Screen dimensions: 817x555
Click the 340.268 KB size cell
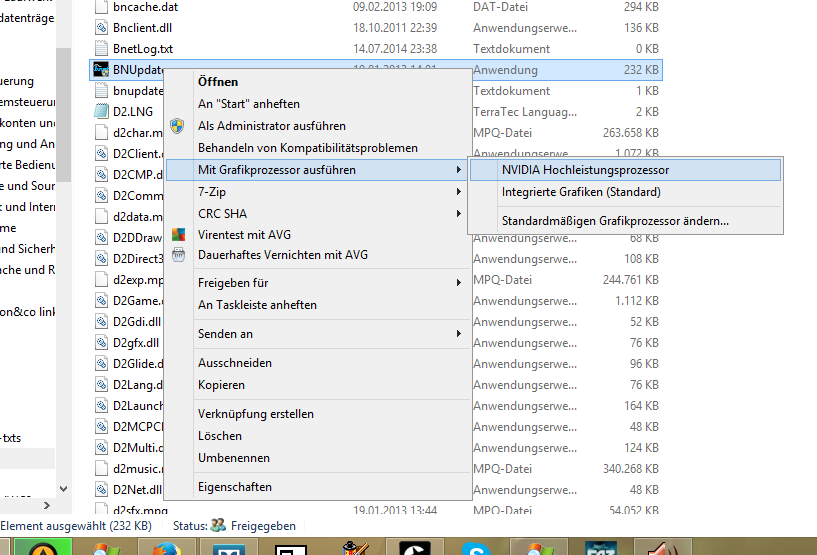[631, 468]
